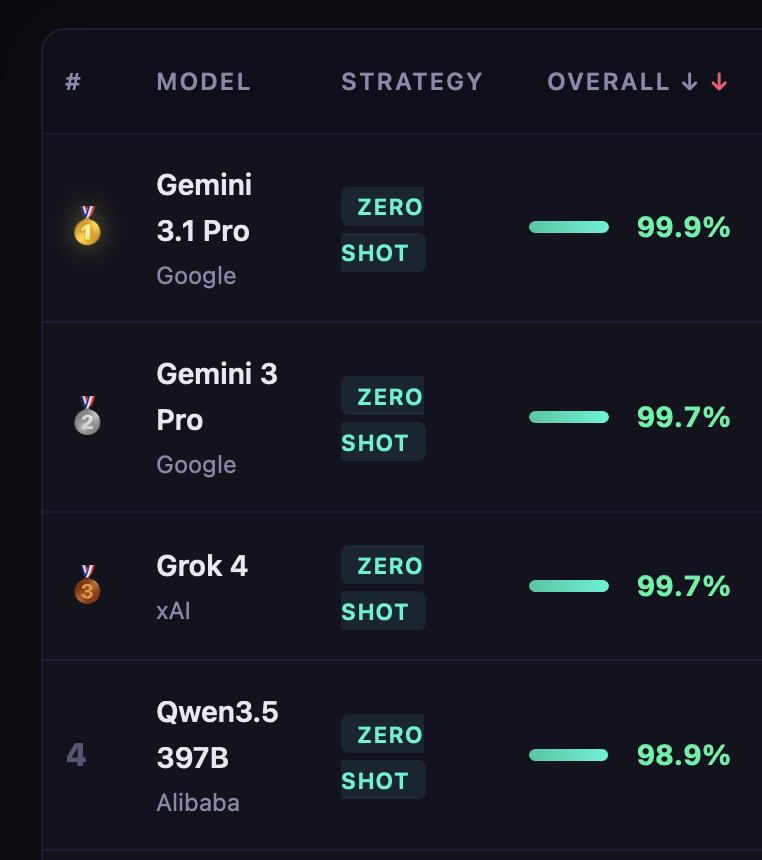Click the score bar in the Qwen3.5 row
Image resolution: width=762 pixels, height=860 pixels.
(x=569, y=755)
